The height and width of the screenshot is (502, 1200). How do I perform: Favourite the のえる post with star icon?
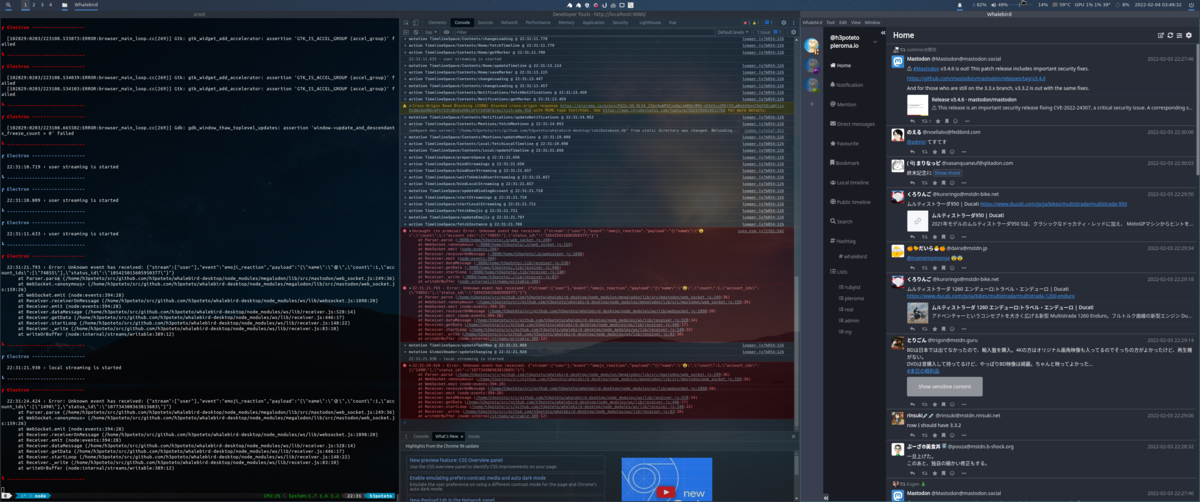point(935,151)
